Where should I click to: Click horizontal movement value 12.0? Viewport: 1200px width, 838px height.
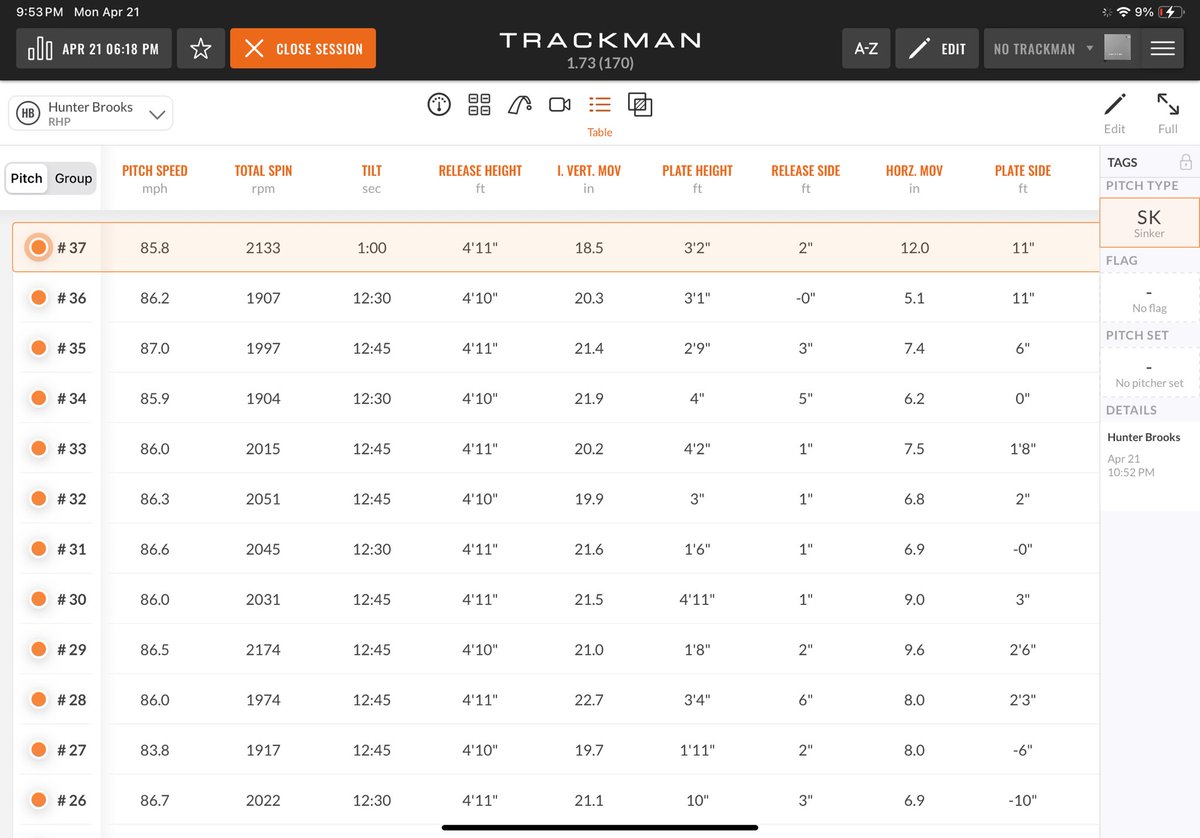click(x=914, y=247)
